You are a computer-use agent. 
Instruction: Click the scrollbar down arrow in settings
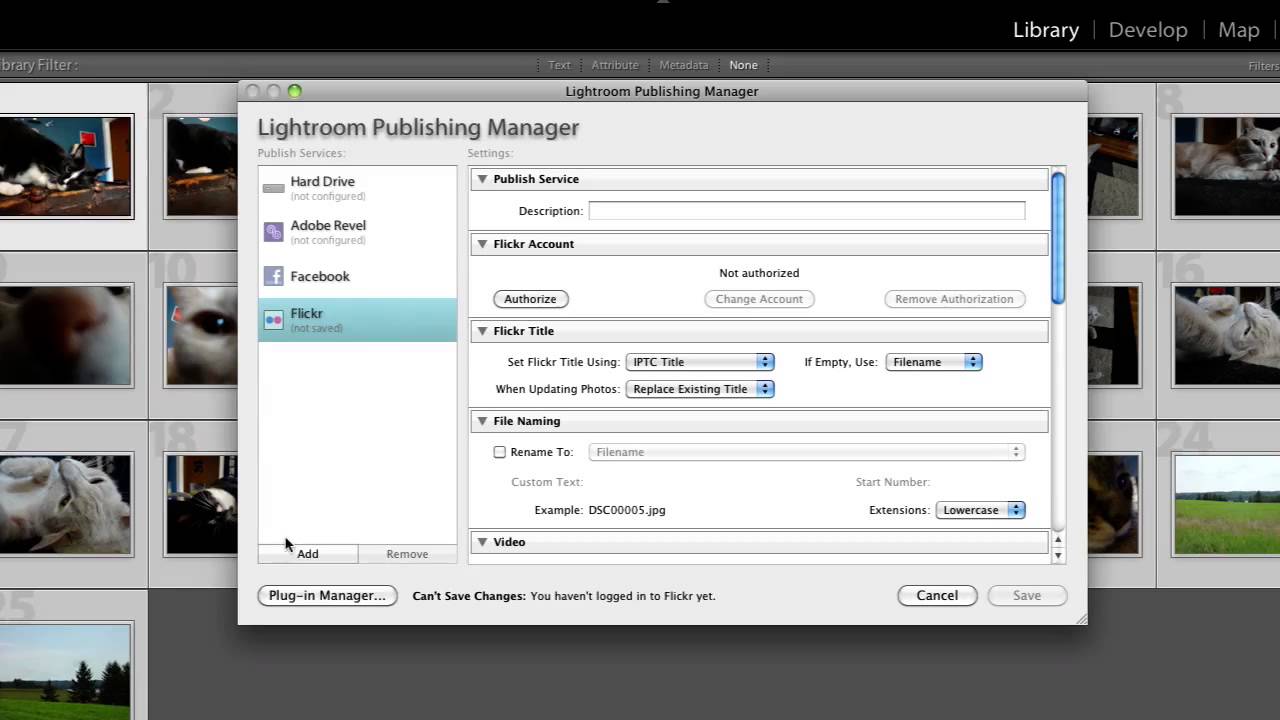1058,556
